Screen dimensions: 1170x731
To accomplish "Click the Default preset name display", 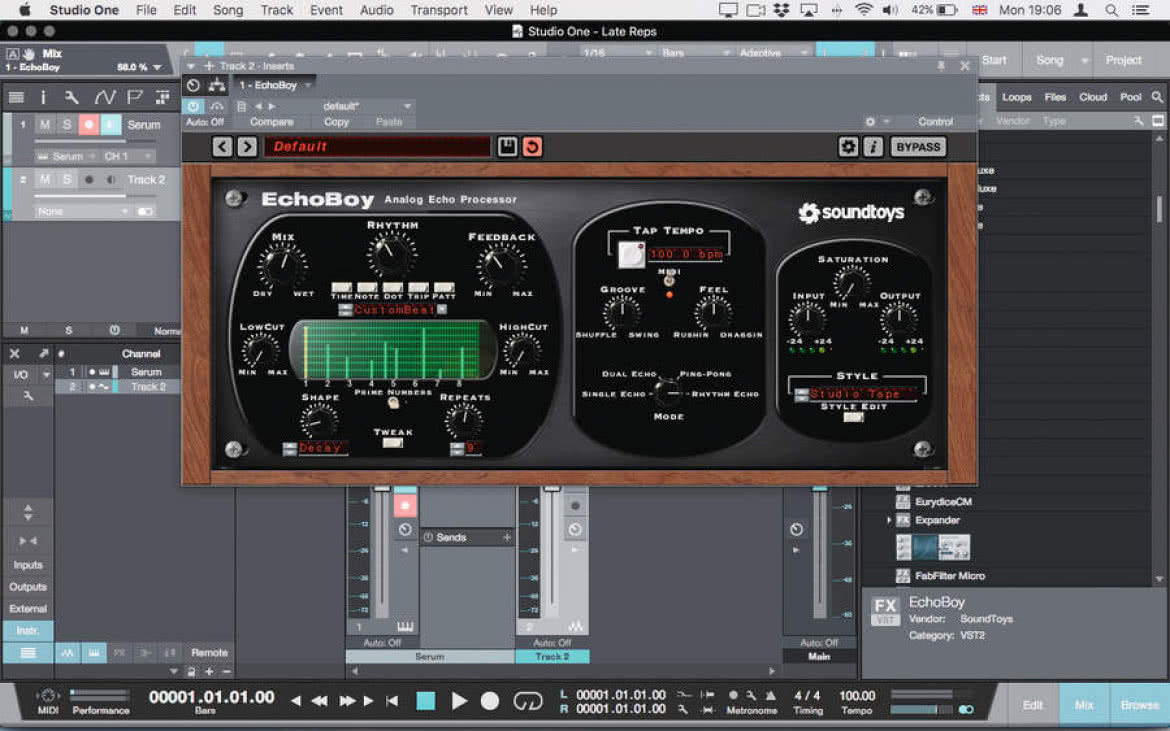I will pyautogui.click(x=377, y=147).
